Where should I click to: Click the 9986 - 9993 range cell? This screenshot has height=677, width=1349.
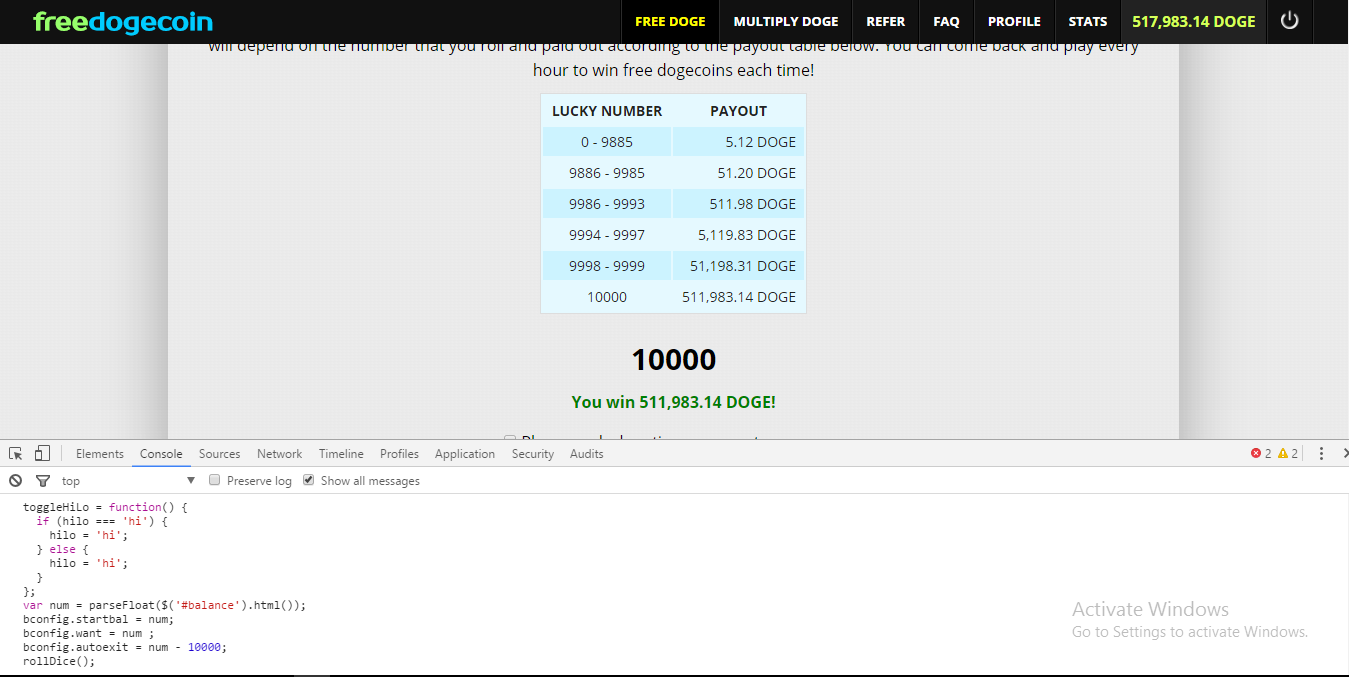pos(607,204)
